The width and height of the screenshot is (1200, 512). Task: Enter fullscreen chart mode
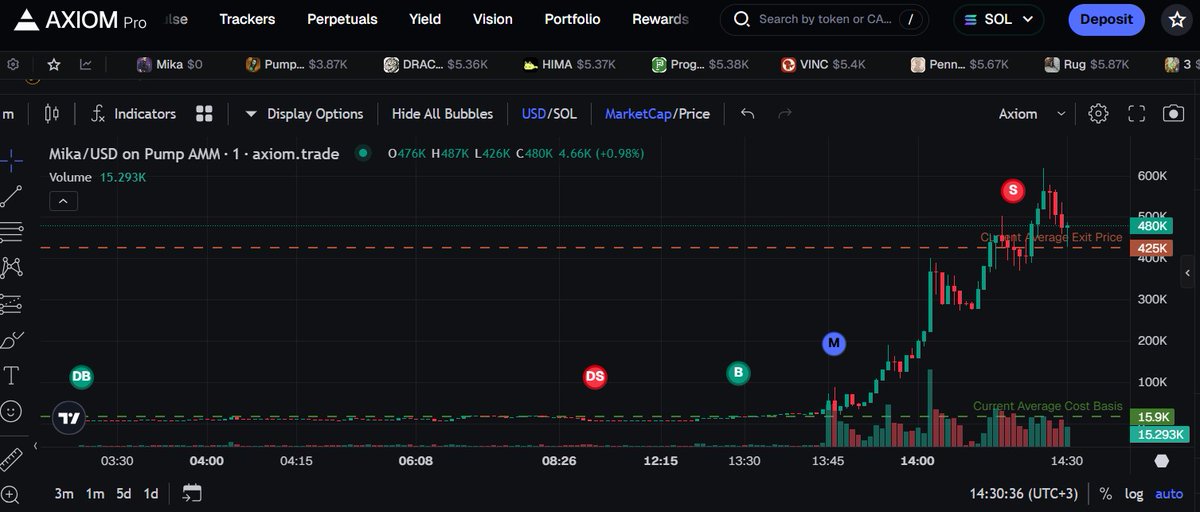1136,113
